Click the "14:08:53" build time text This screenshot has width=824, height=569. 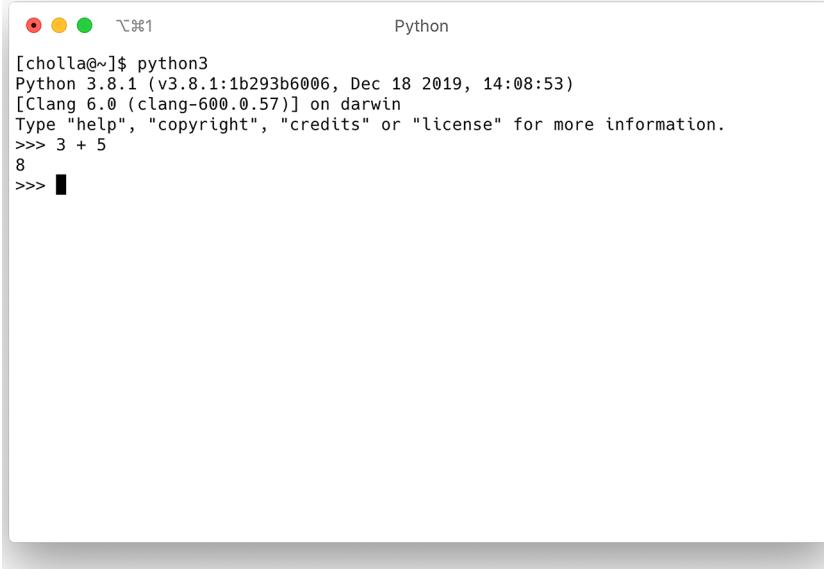pyautogui.click(x=525, y=84)
